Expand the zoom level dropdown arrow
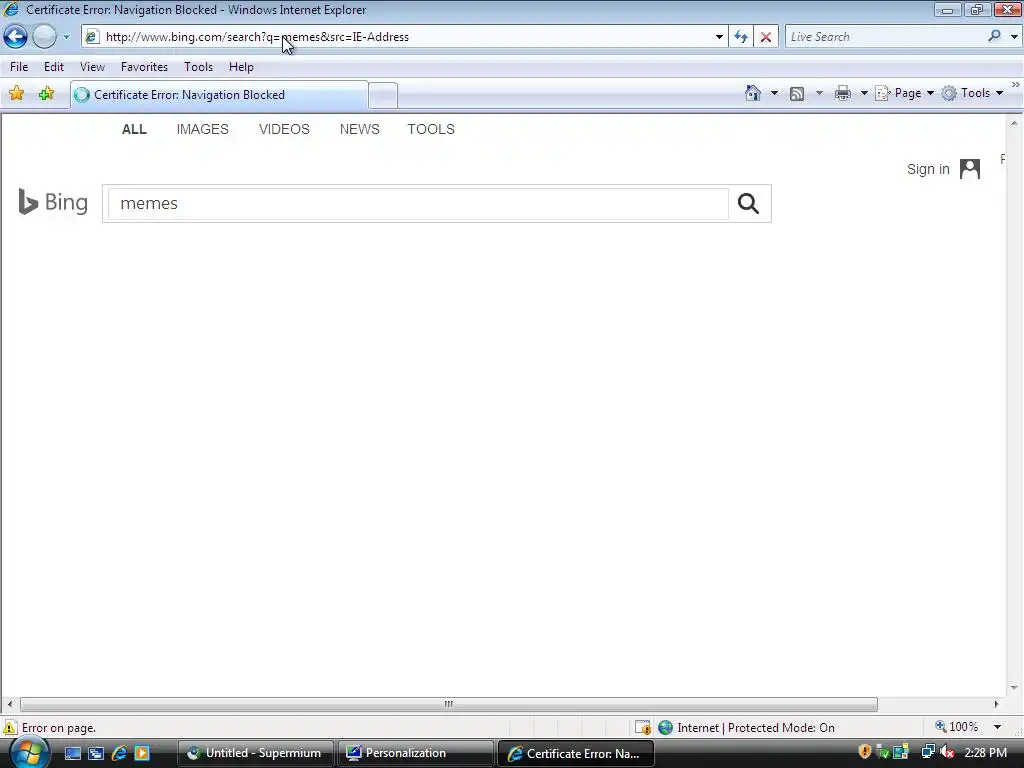The height and width of the screenshot is (768, 1024). point(997,727)
